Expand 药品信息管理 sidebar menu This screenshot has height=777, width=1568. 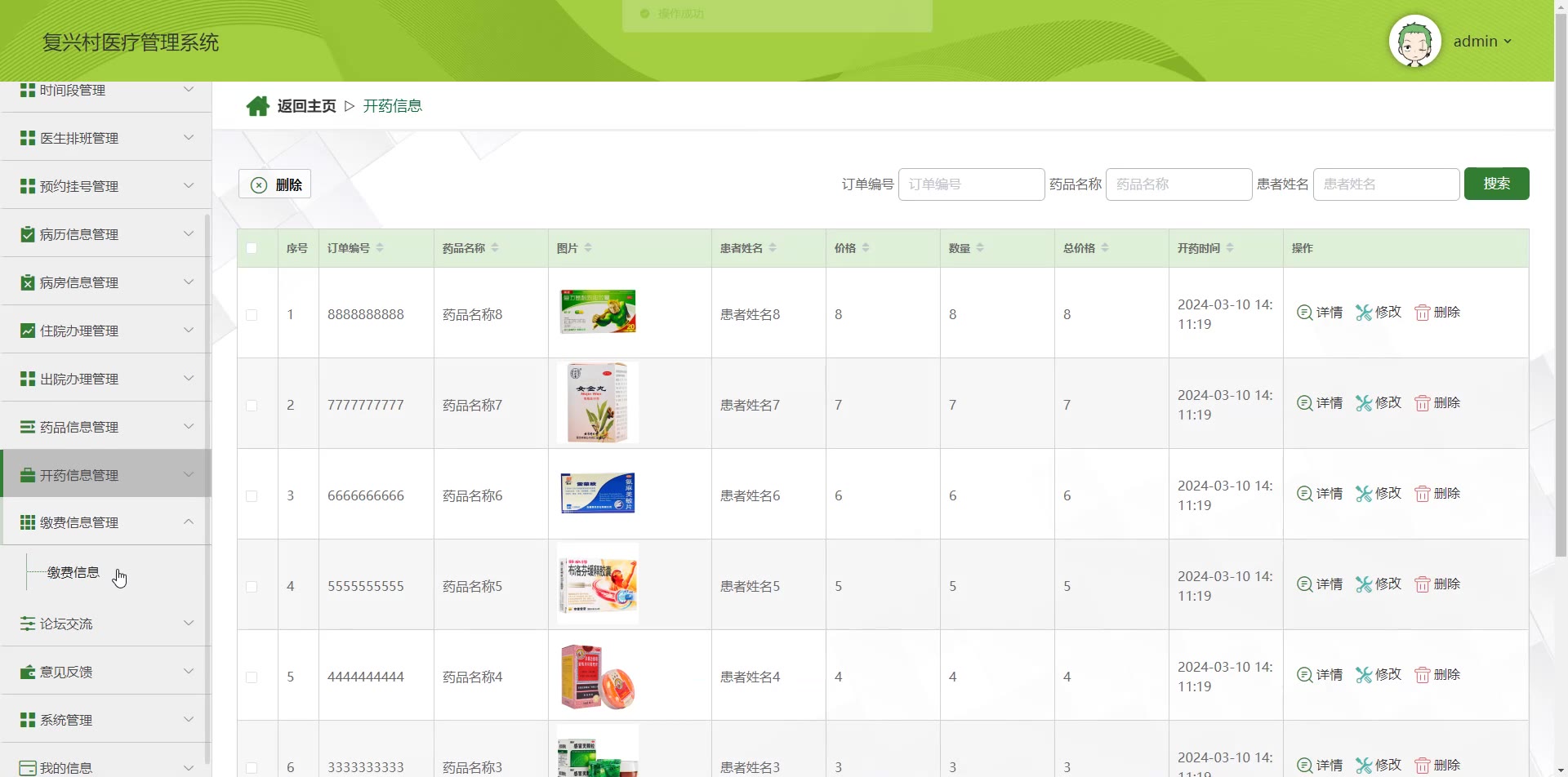click(x=106, y=427)
